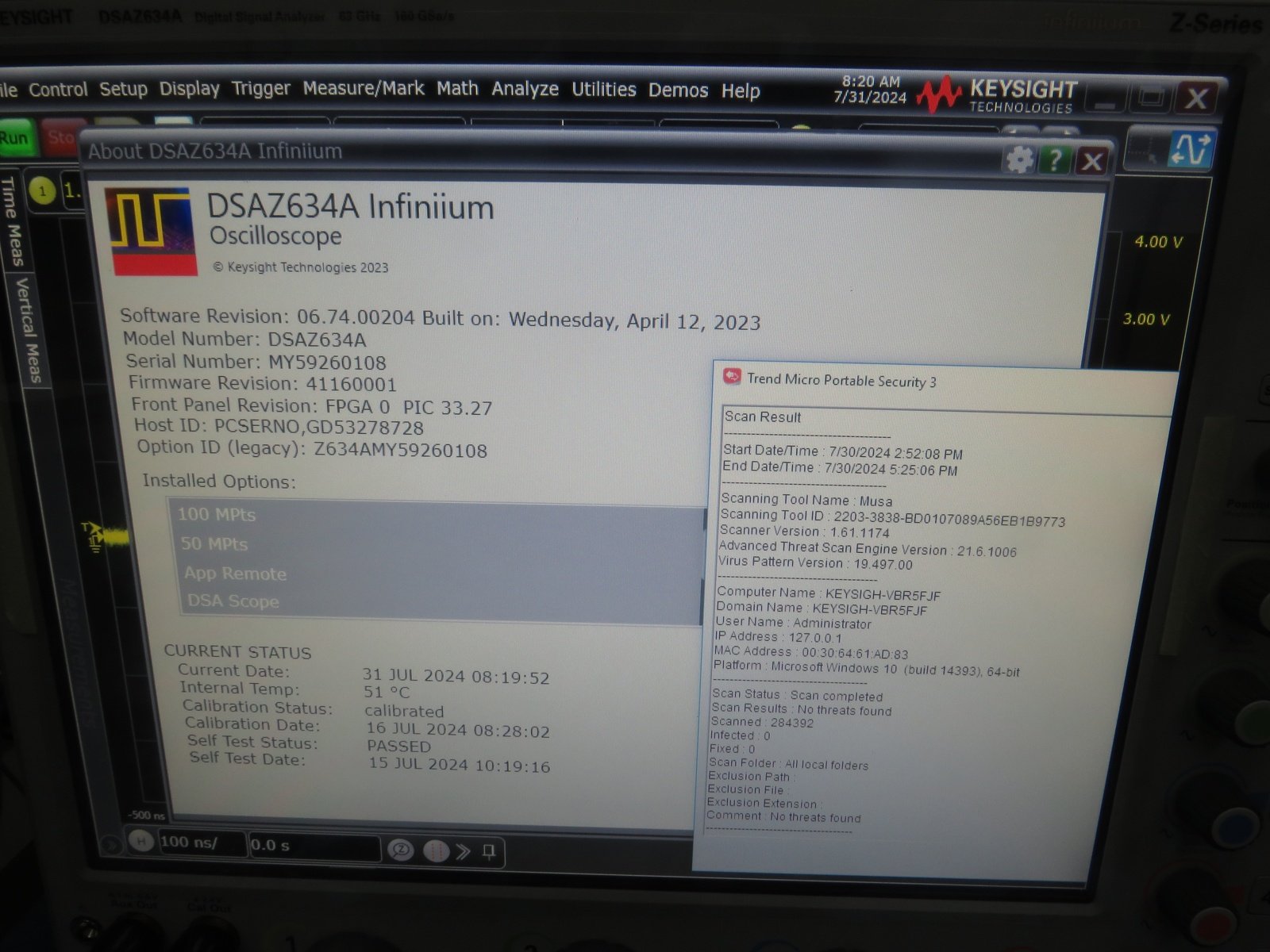Image resolution: width=1270 pixels, height=952 pixels.
Task: Click Scan Results No threats found line
Action: [801, 709]
